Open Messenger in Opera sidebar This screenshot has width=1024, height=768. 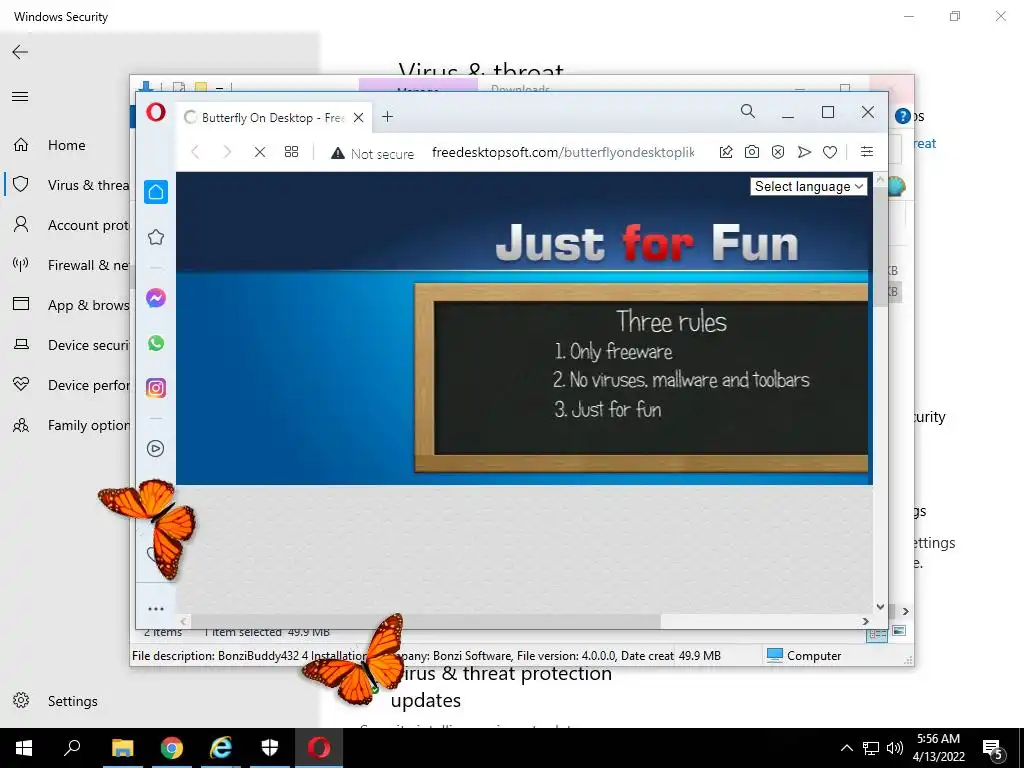point(155,298)
